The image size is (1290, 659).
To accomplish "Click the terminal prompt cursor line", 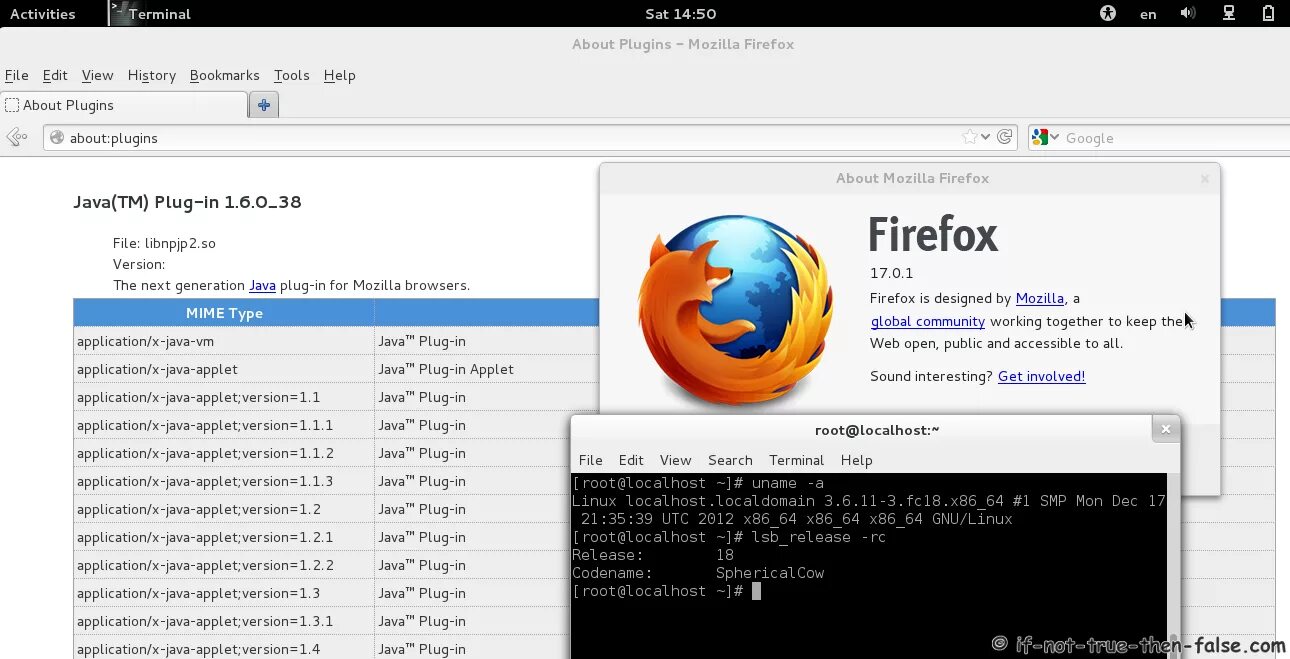I will [x=667, y=591].
